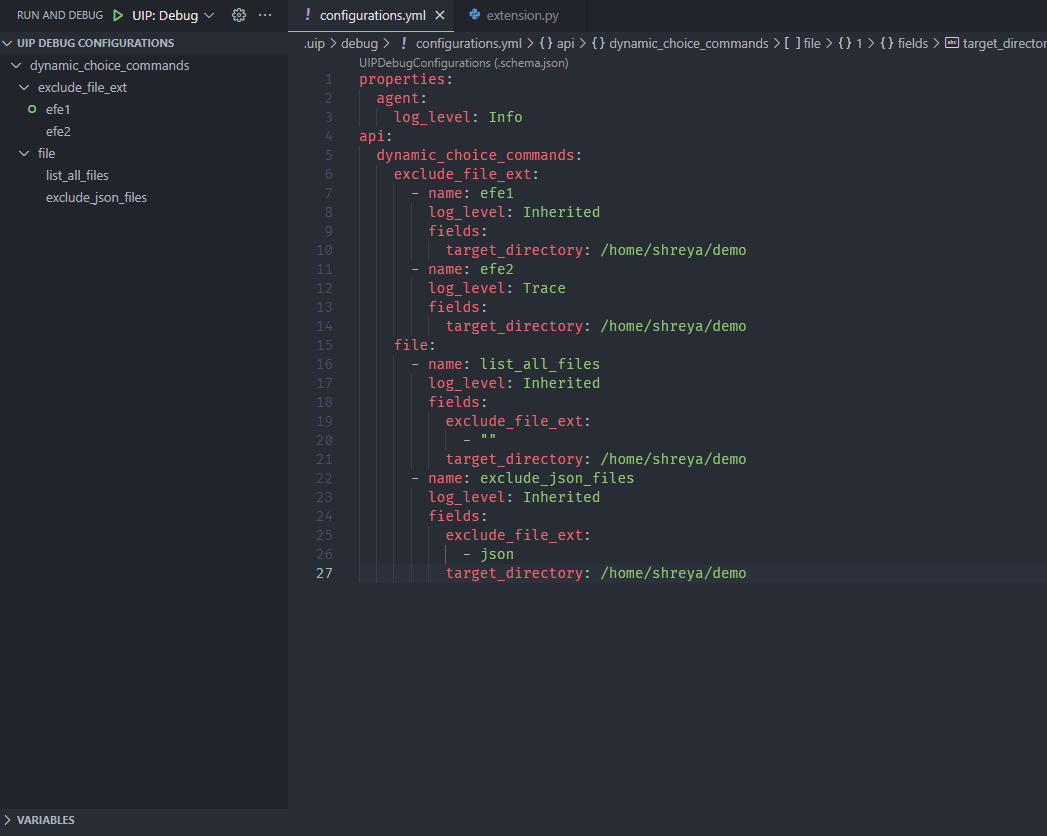Click the Python icon on extension.py tab
Screen dimensions: 1047x836
click(475, 15)
